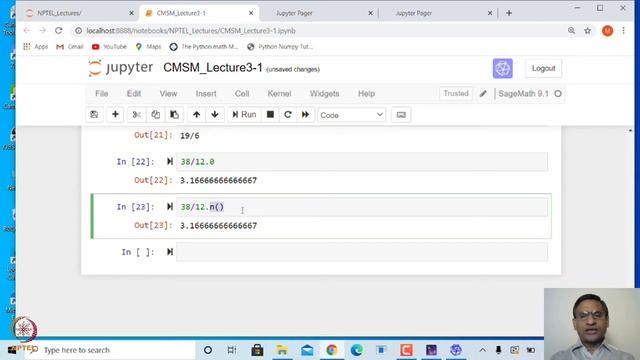Go back in Chrome browser
The width and height of the screenshot is (640, 360).
pos(27,31)
